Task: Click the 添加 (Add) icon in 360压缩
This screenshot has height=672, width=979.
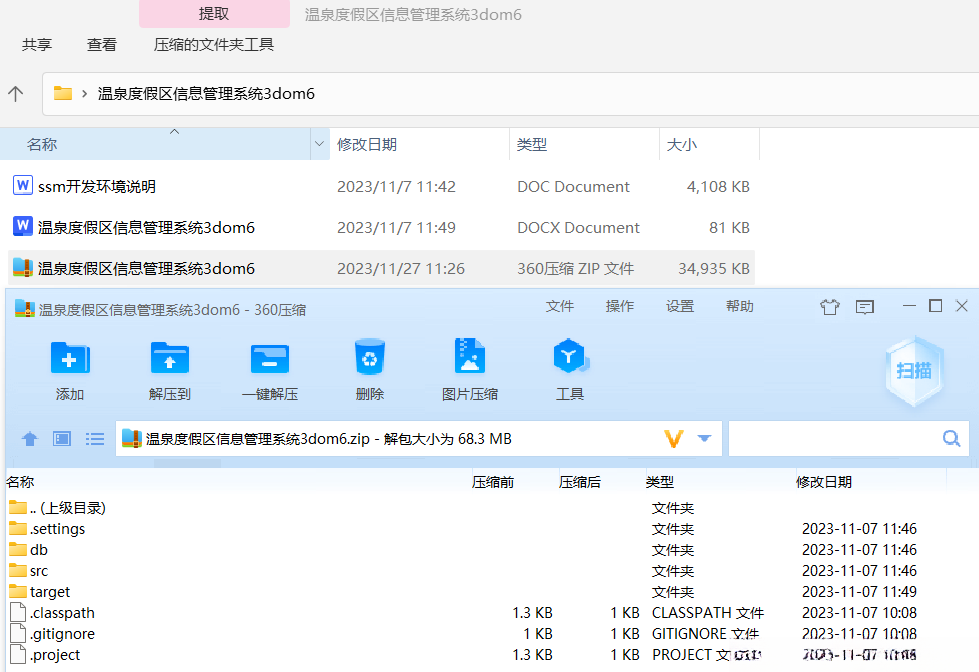Action: 70,358
